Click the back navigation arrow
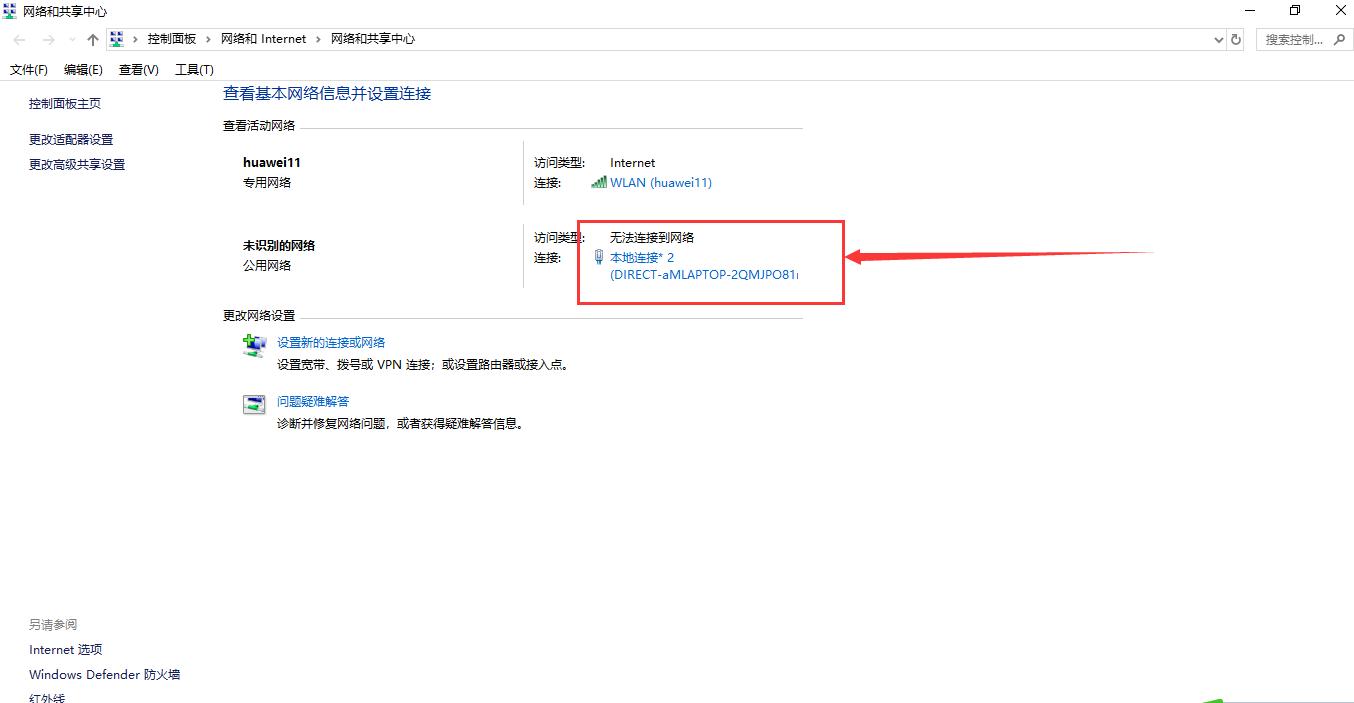 pos(18,39)
